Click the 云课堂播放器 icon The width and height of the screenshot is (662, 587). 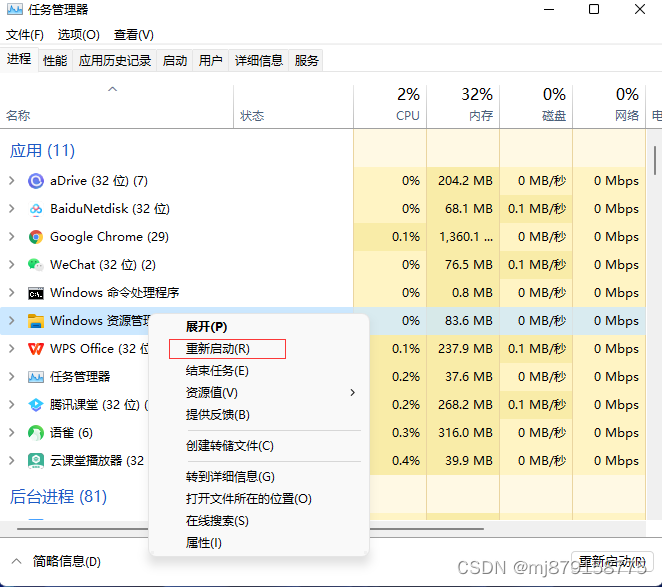tap(36, 460)
